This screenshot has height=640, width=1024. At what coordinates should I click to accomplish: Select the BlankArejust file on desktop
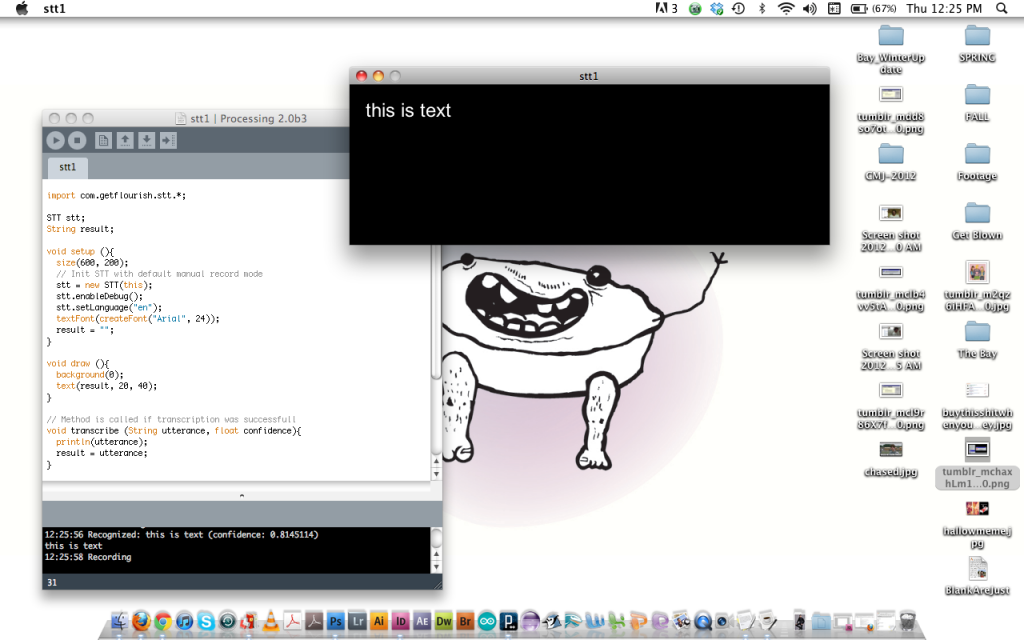point(977,577)
